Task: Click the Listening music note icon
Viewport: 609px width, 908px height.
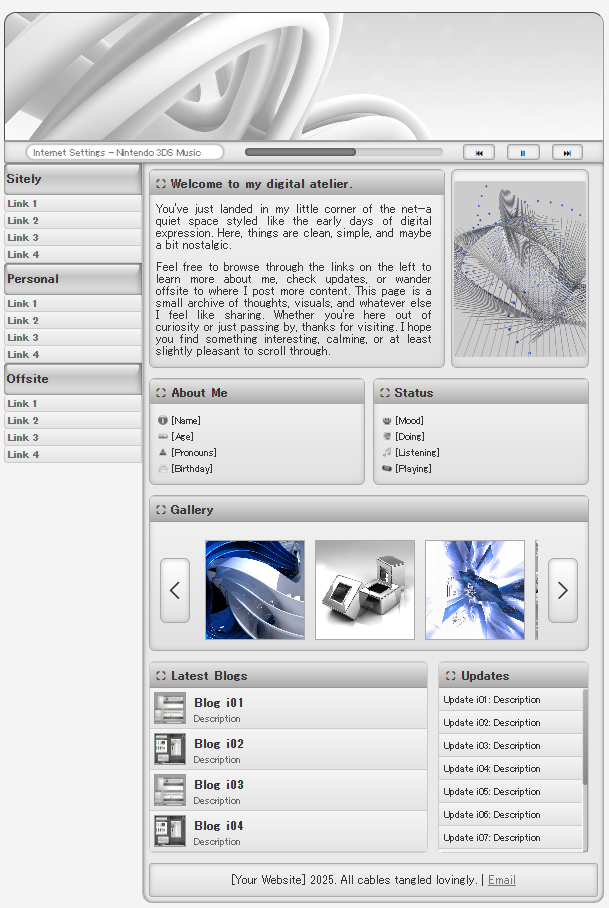Action: [387, 452]
